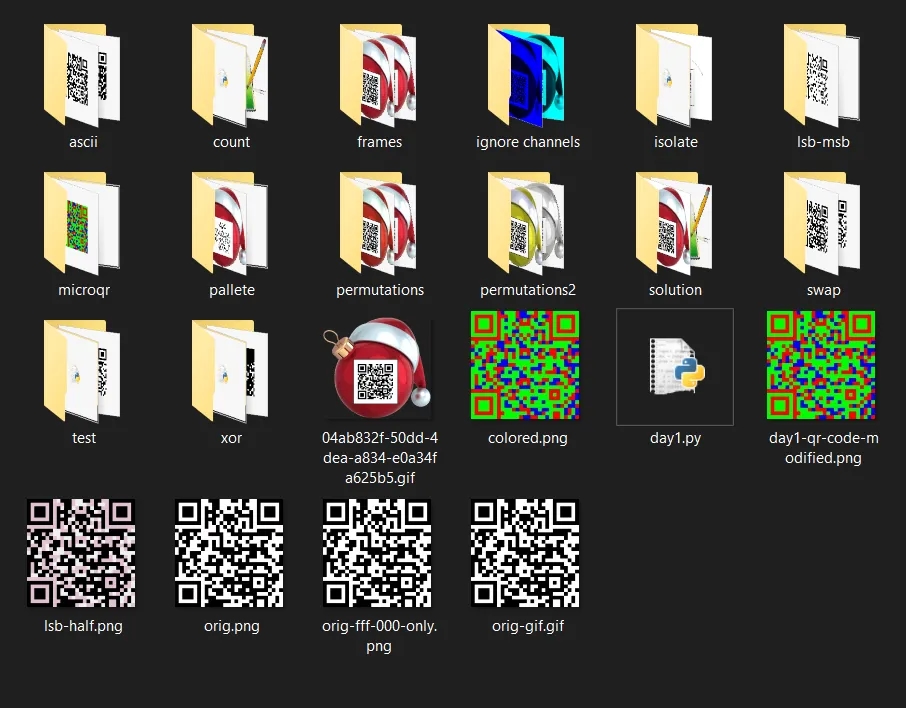Select the lsb-half.png thumbnail
The image size is (906, 708).
[x=83, y=553]
